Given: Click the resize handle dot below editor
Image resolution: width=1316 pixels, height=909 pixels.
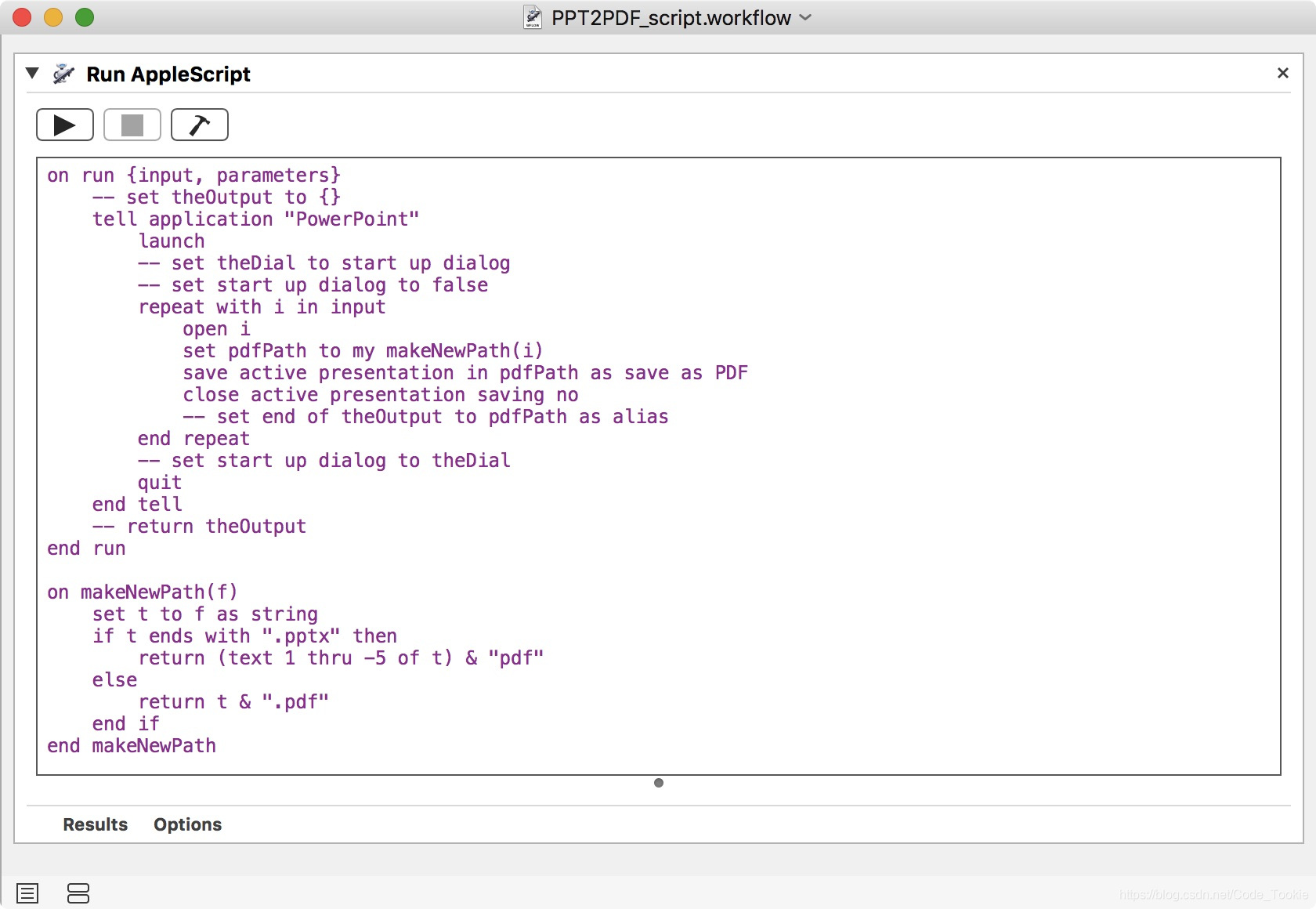Looking at the screenshot, I should point(659,783).
